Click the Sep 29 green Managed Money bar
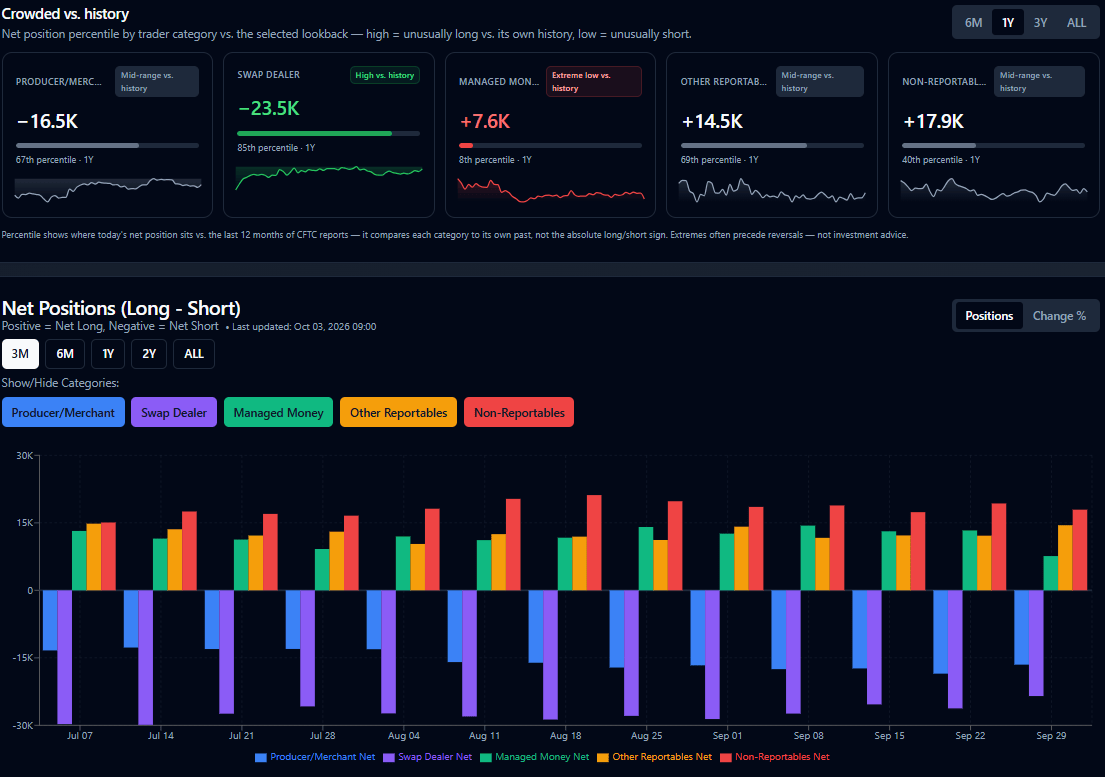 coord(1051,573)
